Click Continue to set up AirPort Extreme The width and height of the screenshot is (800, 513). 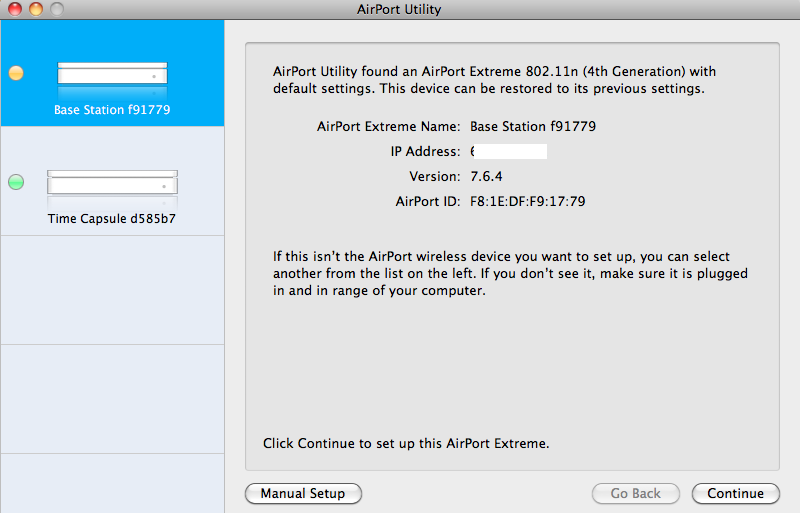coord(736,494)
